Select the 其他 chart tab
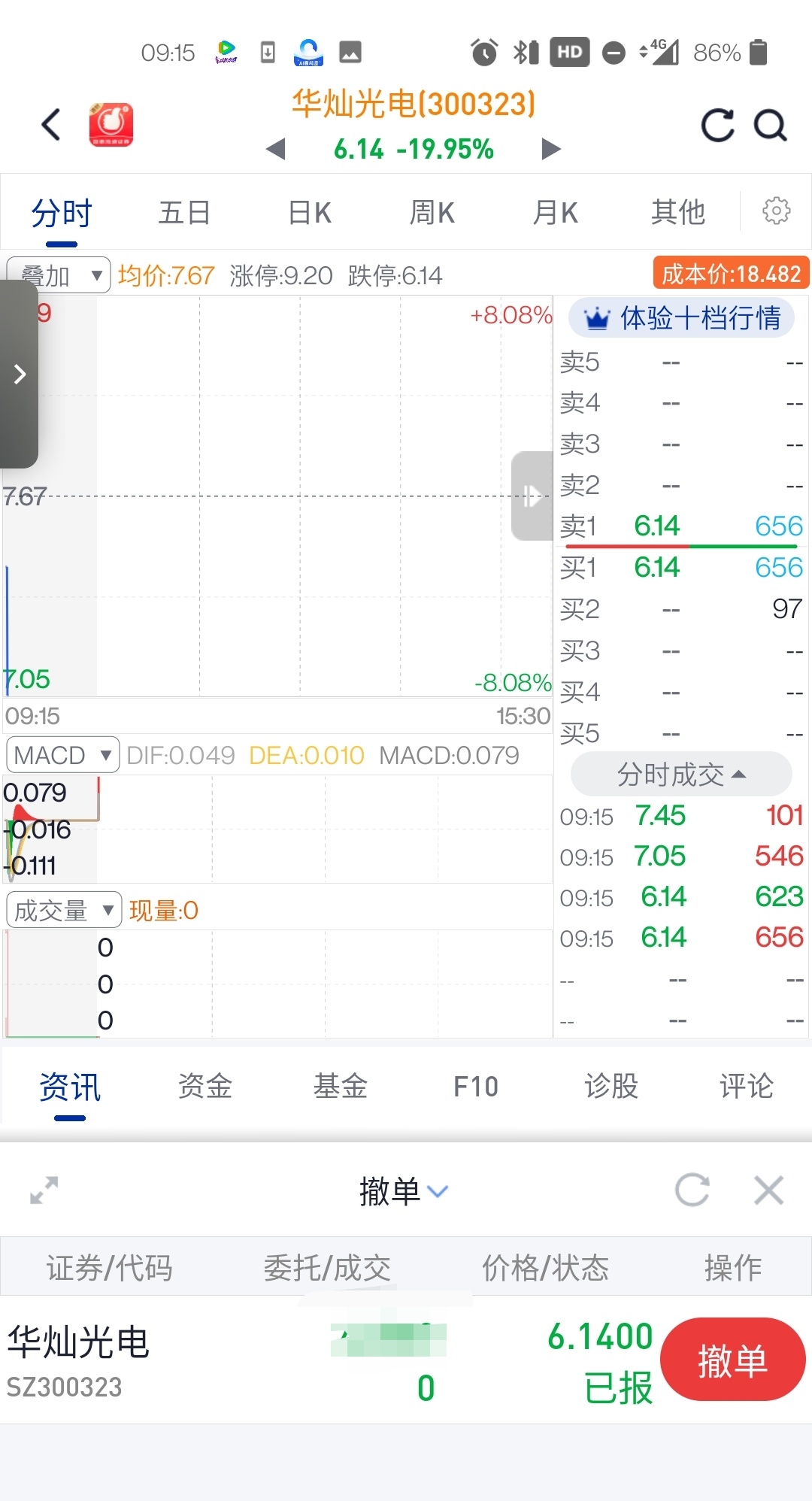Image resolution: width=812 pixels, height=1501 pixels. coord(677,213)
